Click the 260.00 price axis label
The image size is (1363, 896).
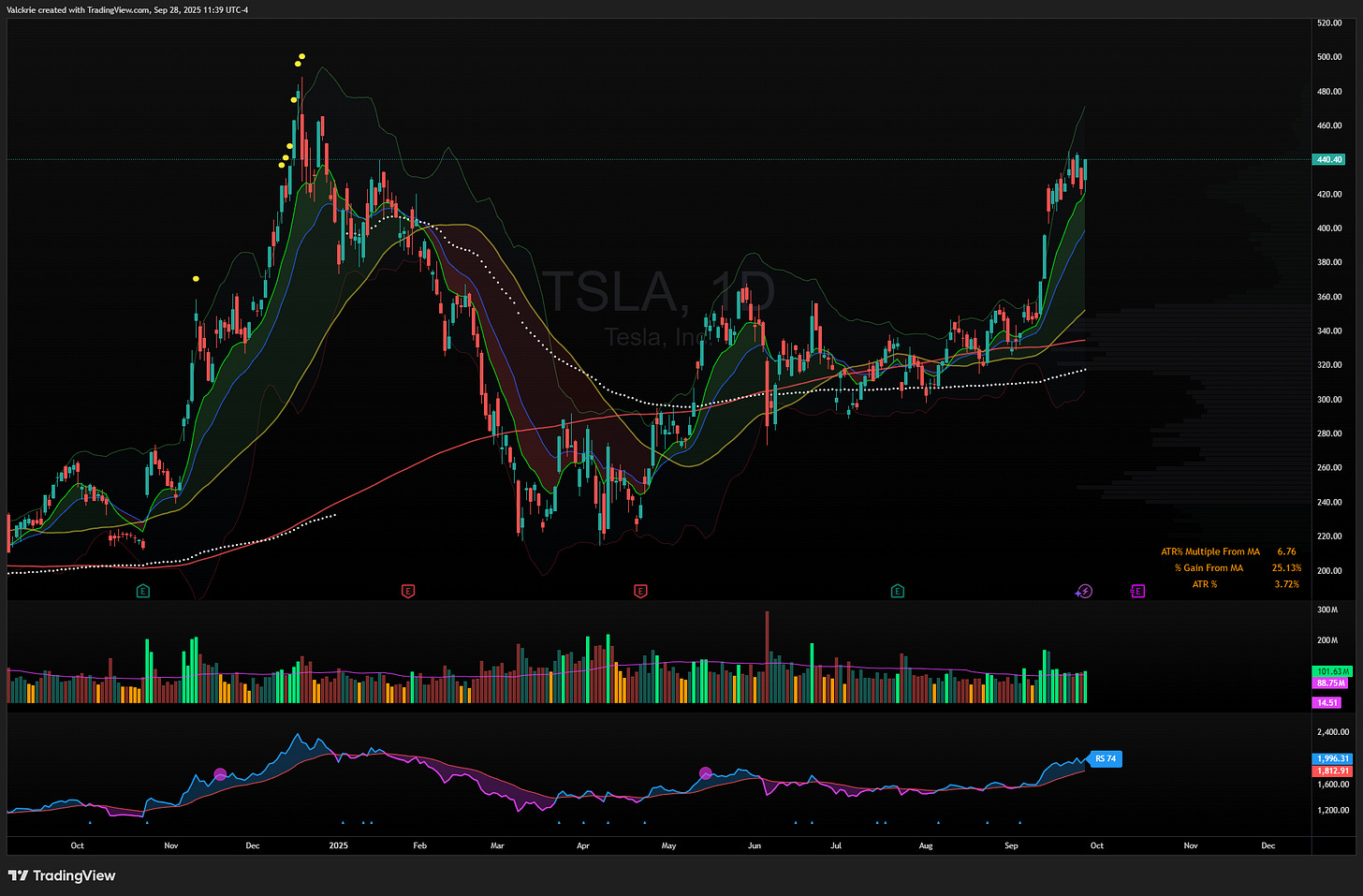tap(1329, 467)
